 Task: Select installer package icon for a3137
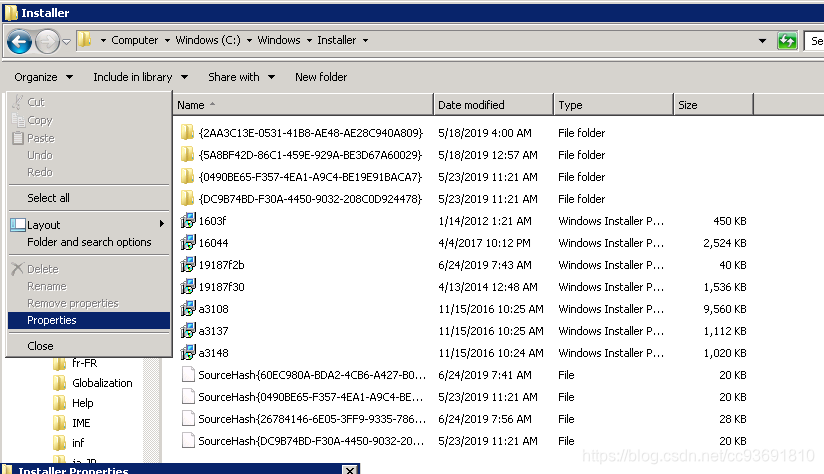(188, 331)
